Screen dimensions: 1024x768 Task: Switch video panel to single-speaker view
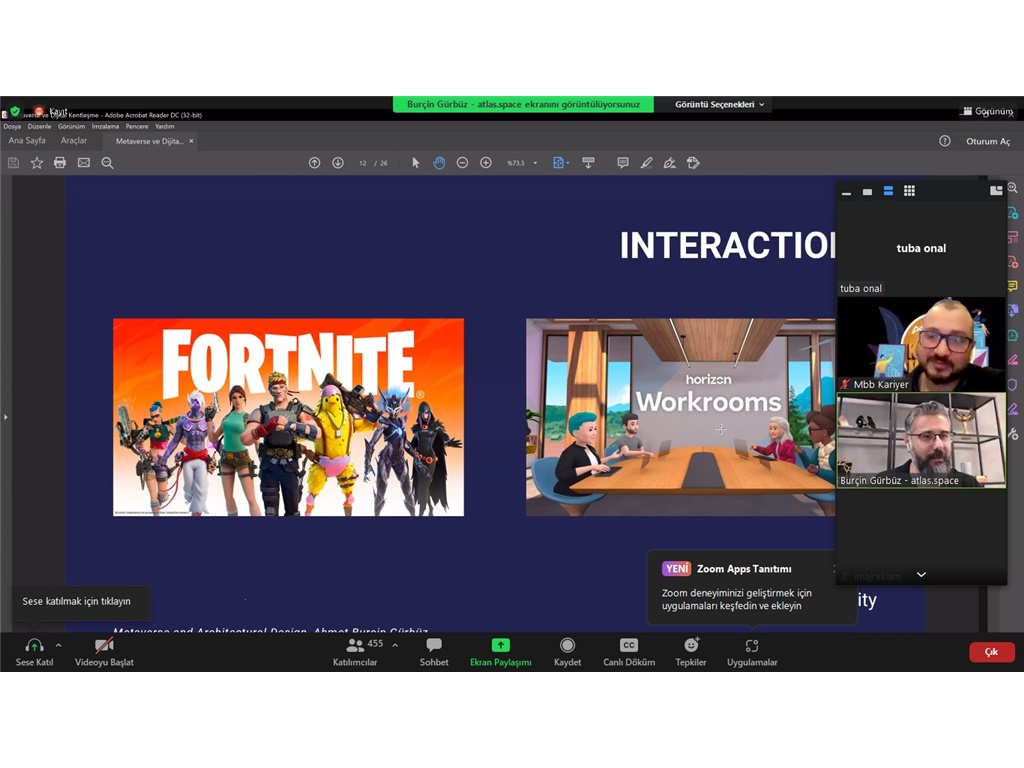tap(867, 191)
